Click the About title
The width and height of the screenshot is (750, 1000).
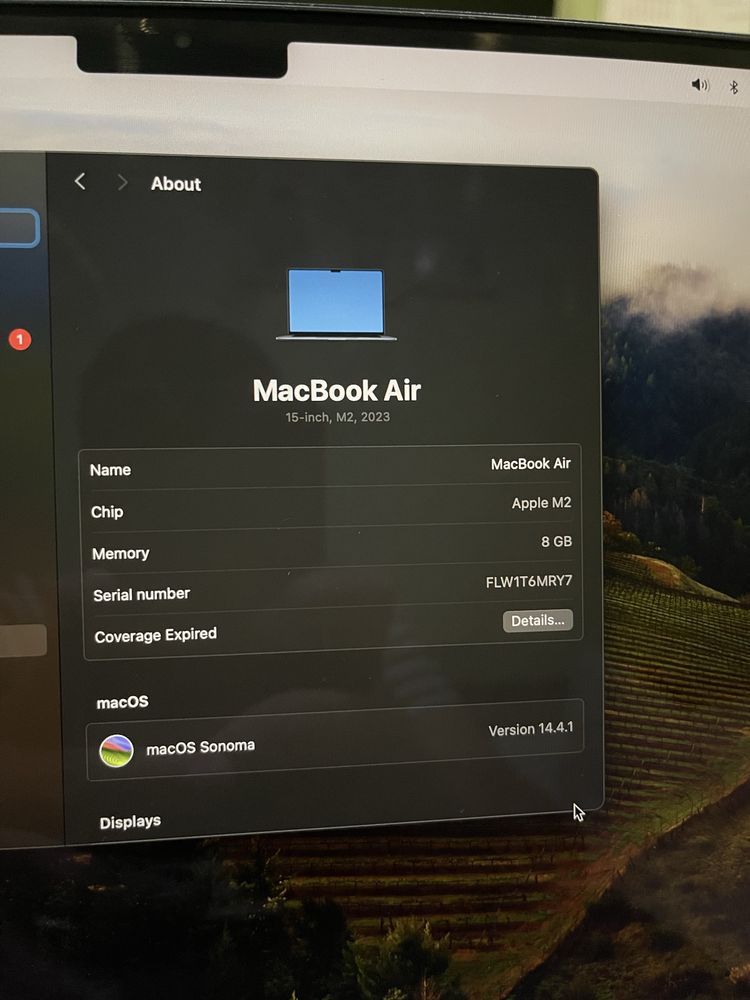(x=176, y=184)
